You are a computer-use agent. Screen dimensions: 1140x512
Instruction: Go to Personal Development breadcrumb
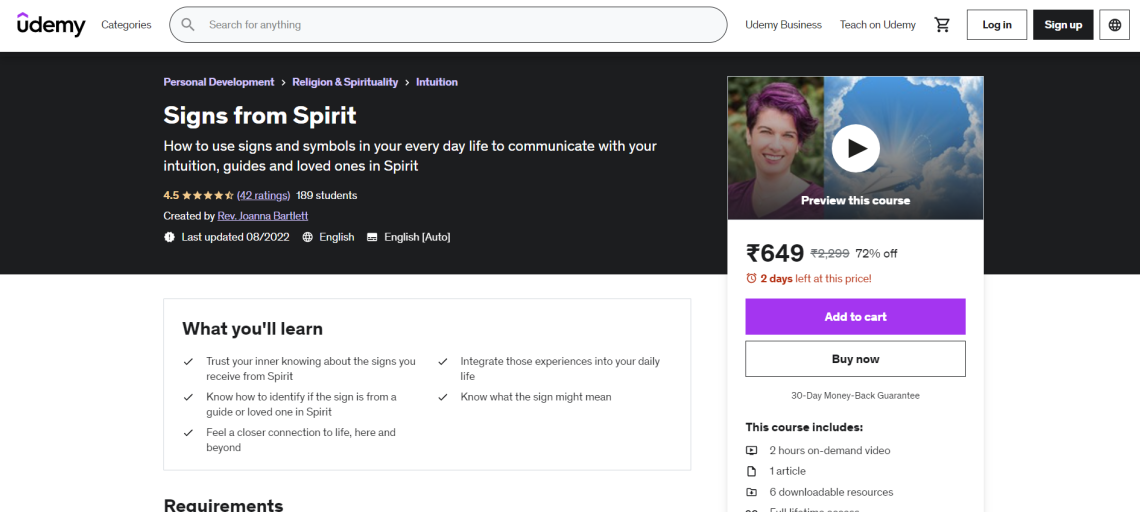pos(219,82)
